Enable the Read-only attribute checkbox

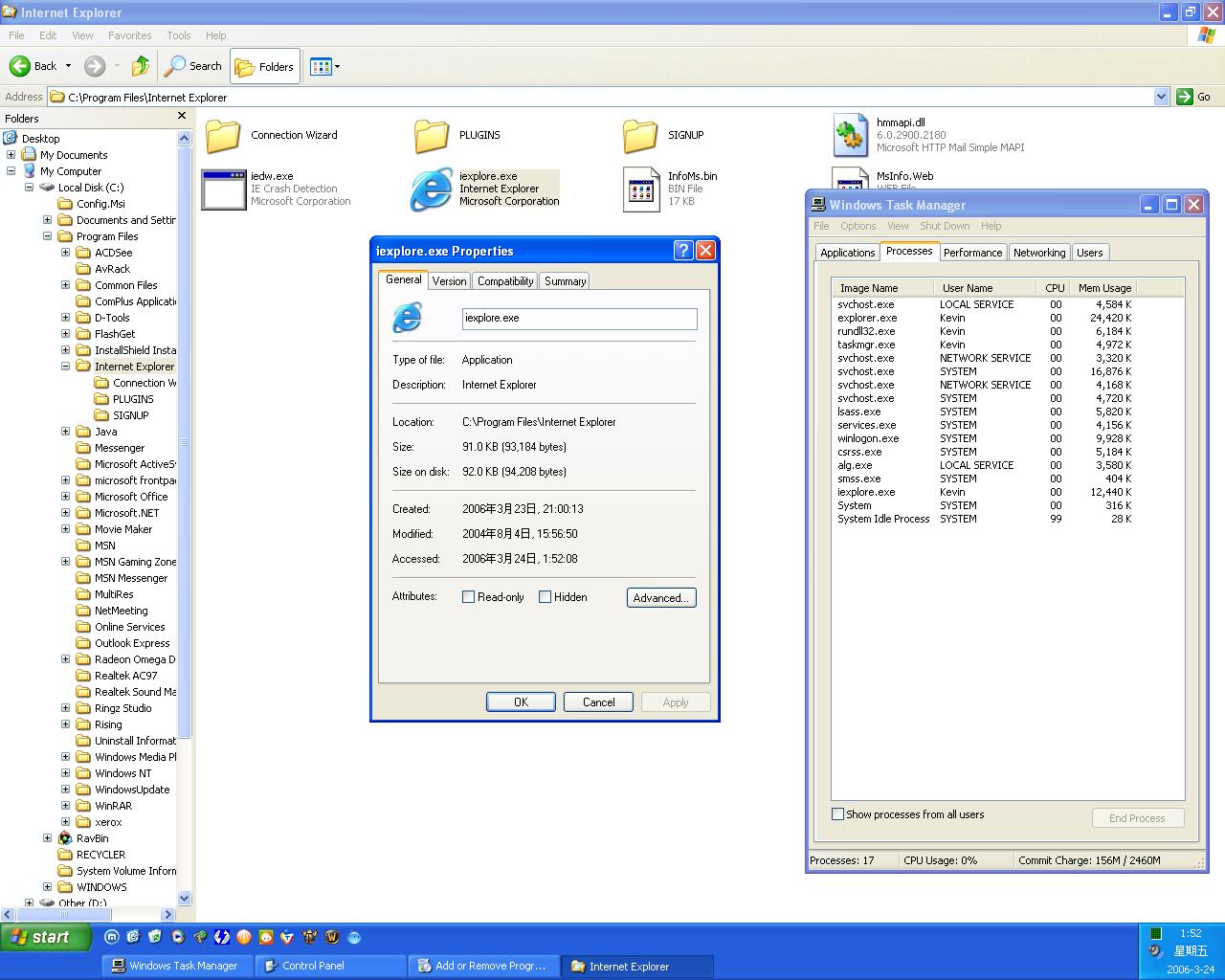469,597
